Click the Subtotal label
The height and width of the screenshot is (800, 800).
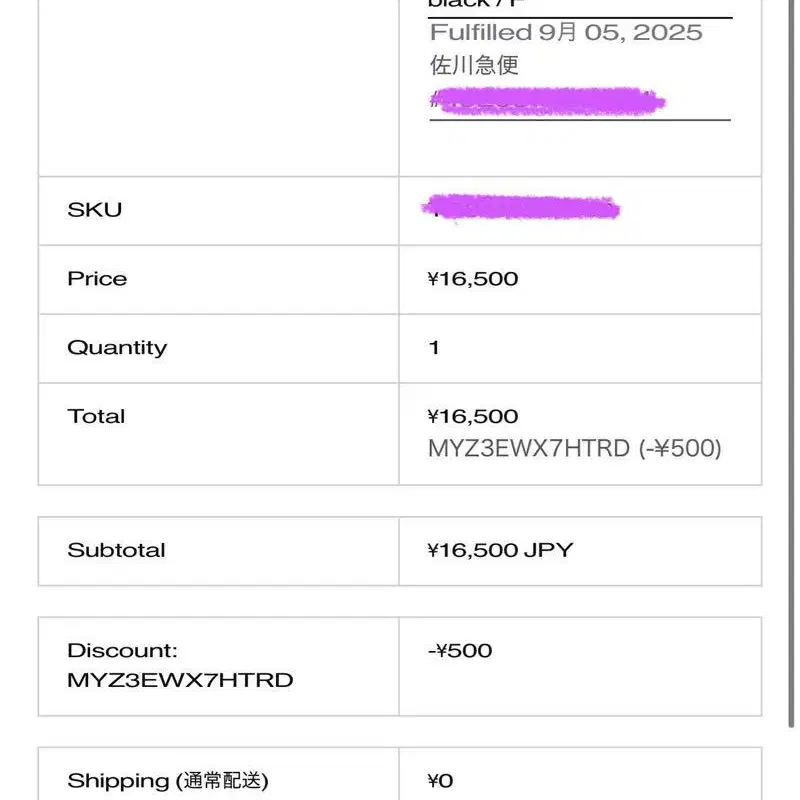pyautogui.click(x=116, y=550)
